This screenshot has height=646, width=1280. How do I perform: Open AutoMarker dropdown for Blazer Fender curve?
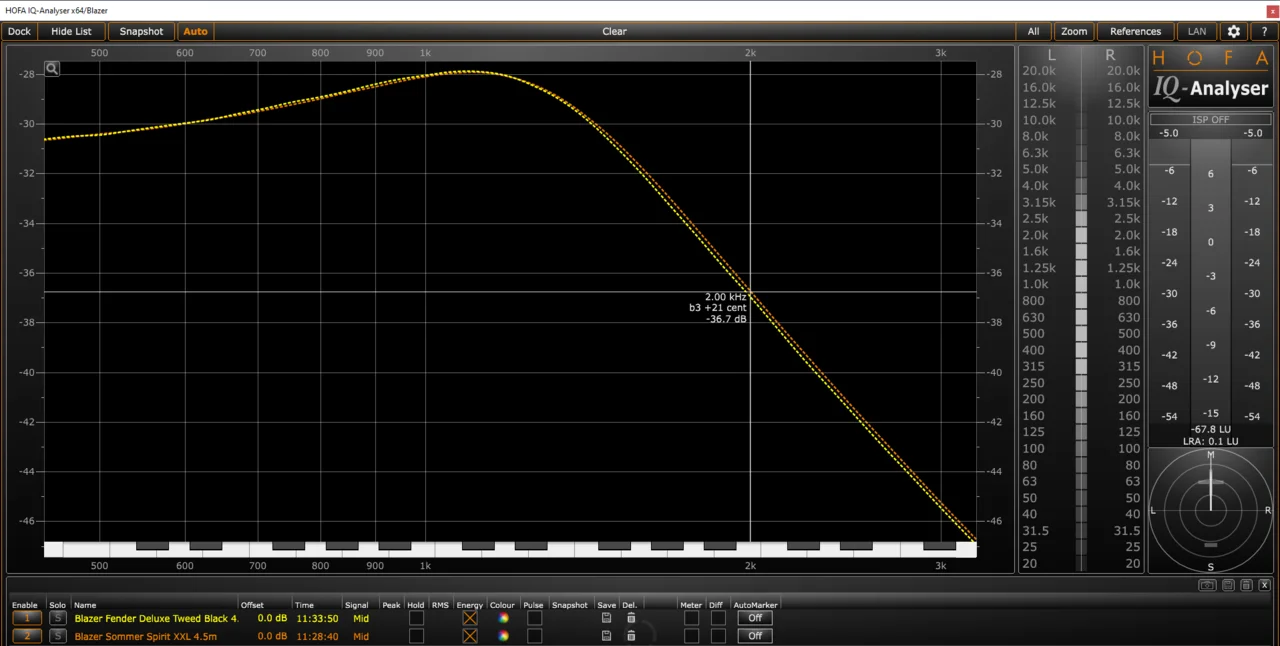click(755, 618)
